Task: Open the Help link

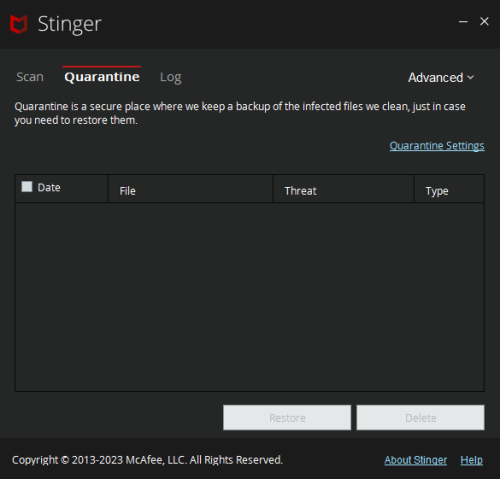Action: tap(471, 460)
